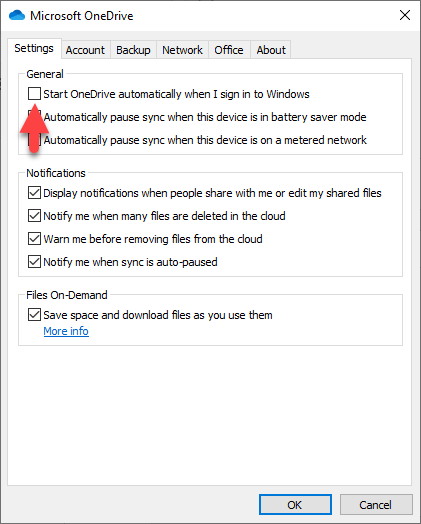Click the Microsoft OneDrive window title
The width and height of the screenshot is (421, 524).
pos(82,16)
